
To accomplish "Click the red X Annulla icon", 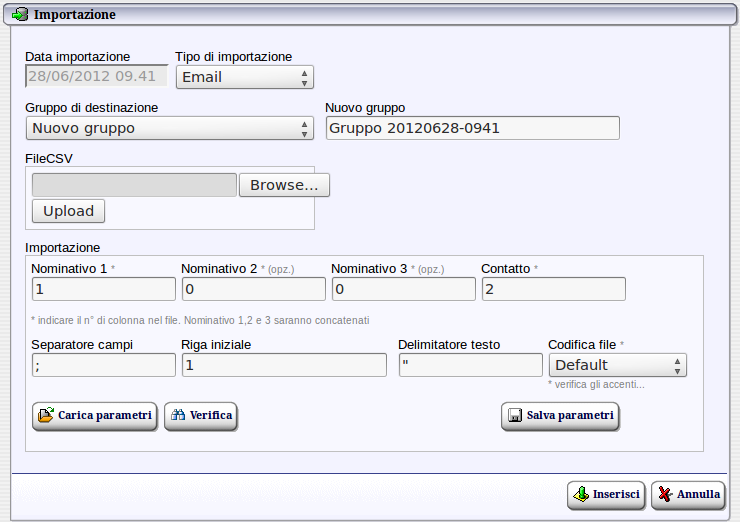I will [x=664, y=495].
